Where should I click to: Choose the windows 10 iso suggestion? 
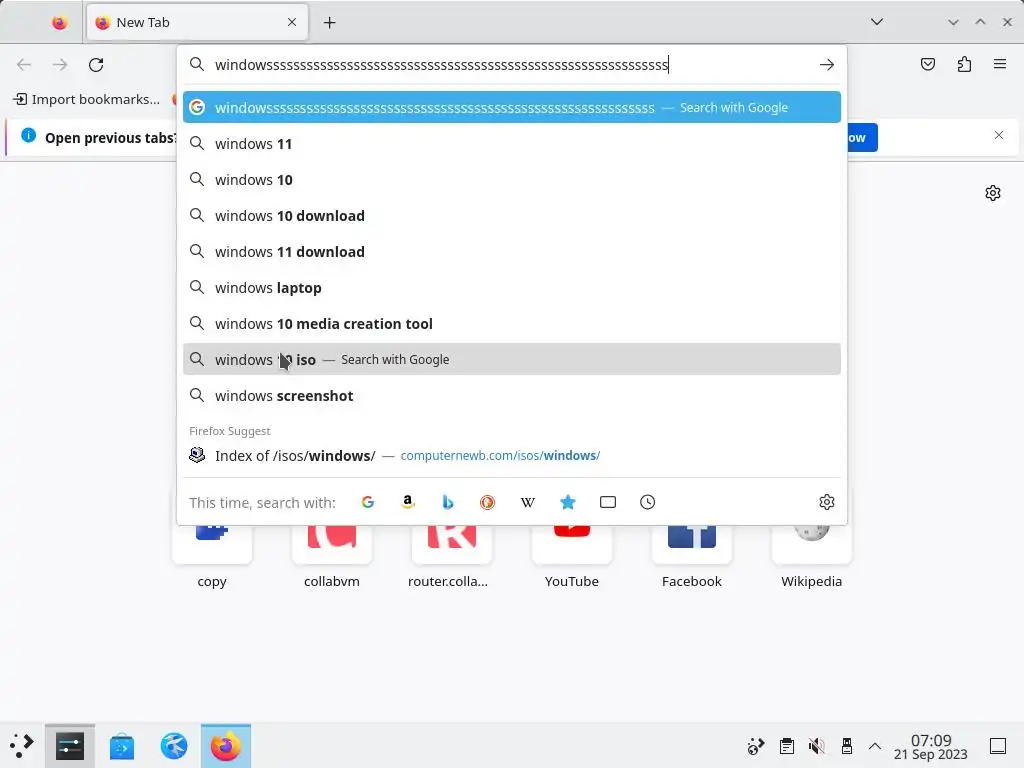tap(511, 359)
